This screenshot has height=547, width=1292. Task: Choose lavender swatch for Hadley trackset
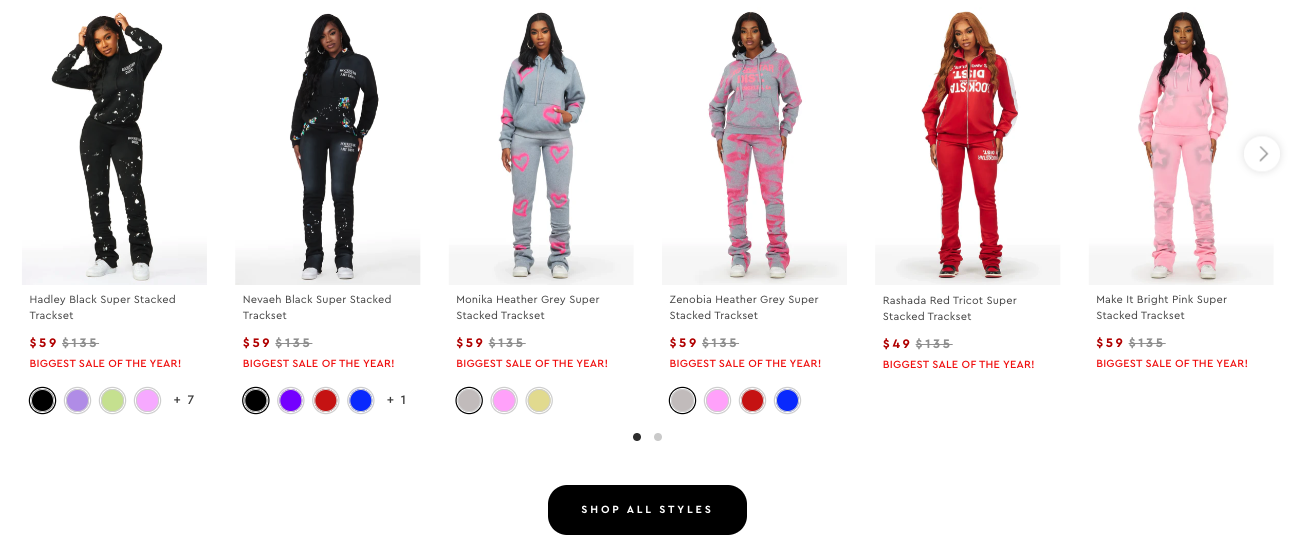(77, 401)
